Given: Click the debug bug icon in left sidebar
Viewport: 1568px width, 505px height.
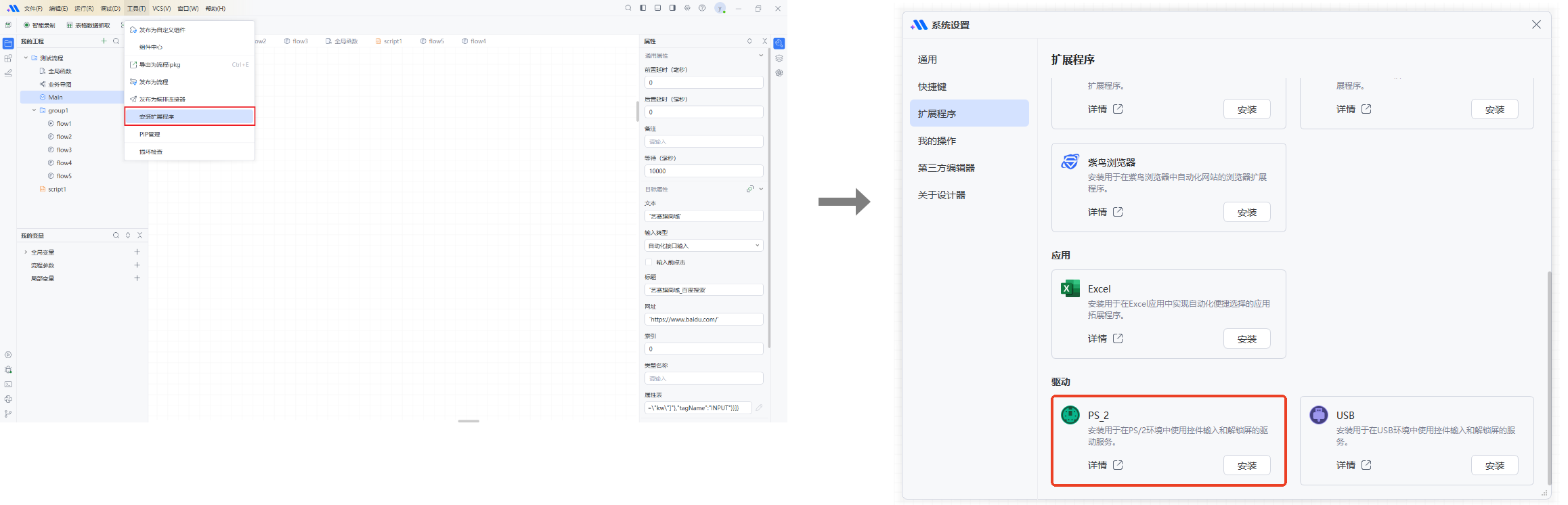Looking at the screenshot, I should tap(8, 370).
